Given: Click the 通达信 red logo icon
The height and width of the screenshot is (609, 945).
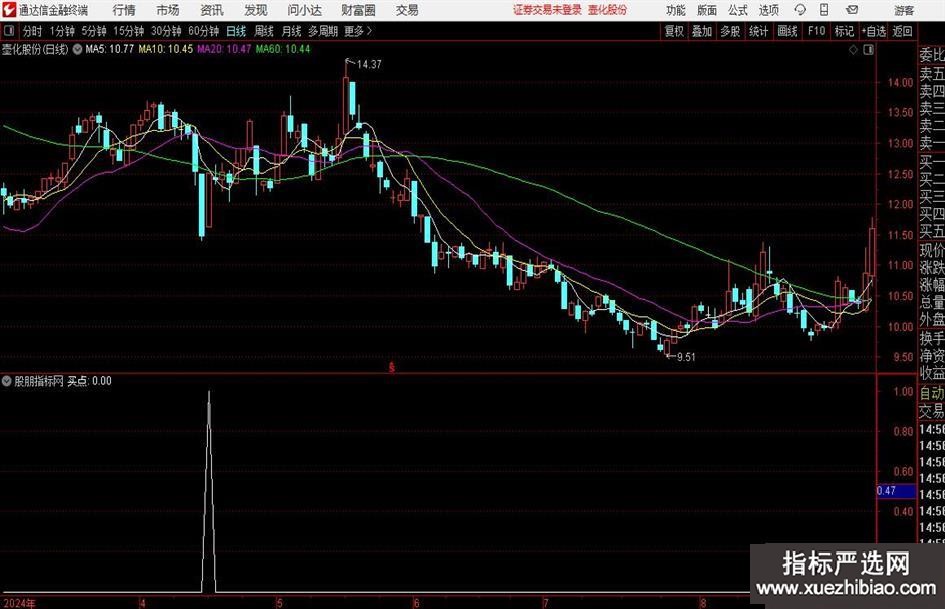Looking at the screenshot, I should point(8,10).
